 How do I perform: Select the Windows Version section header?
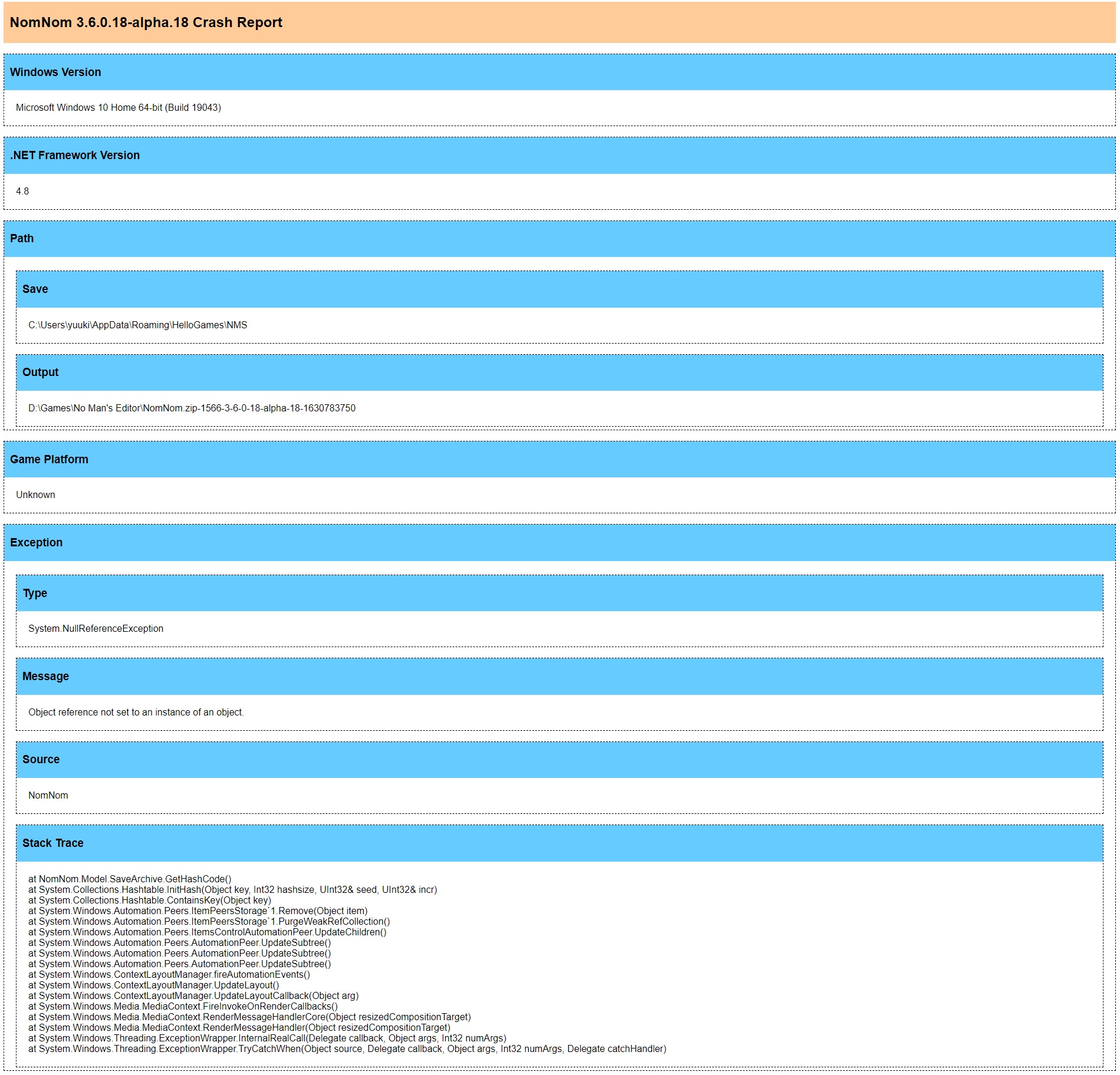click(56, 72)
